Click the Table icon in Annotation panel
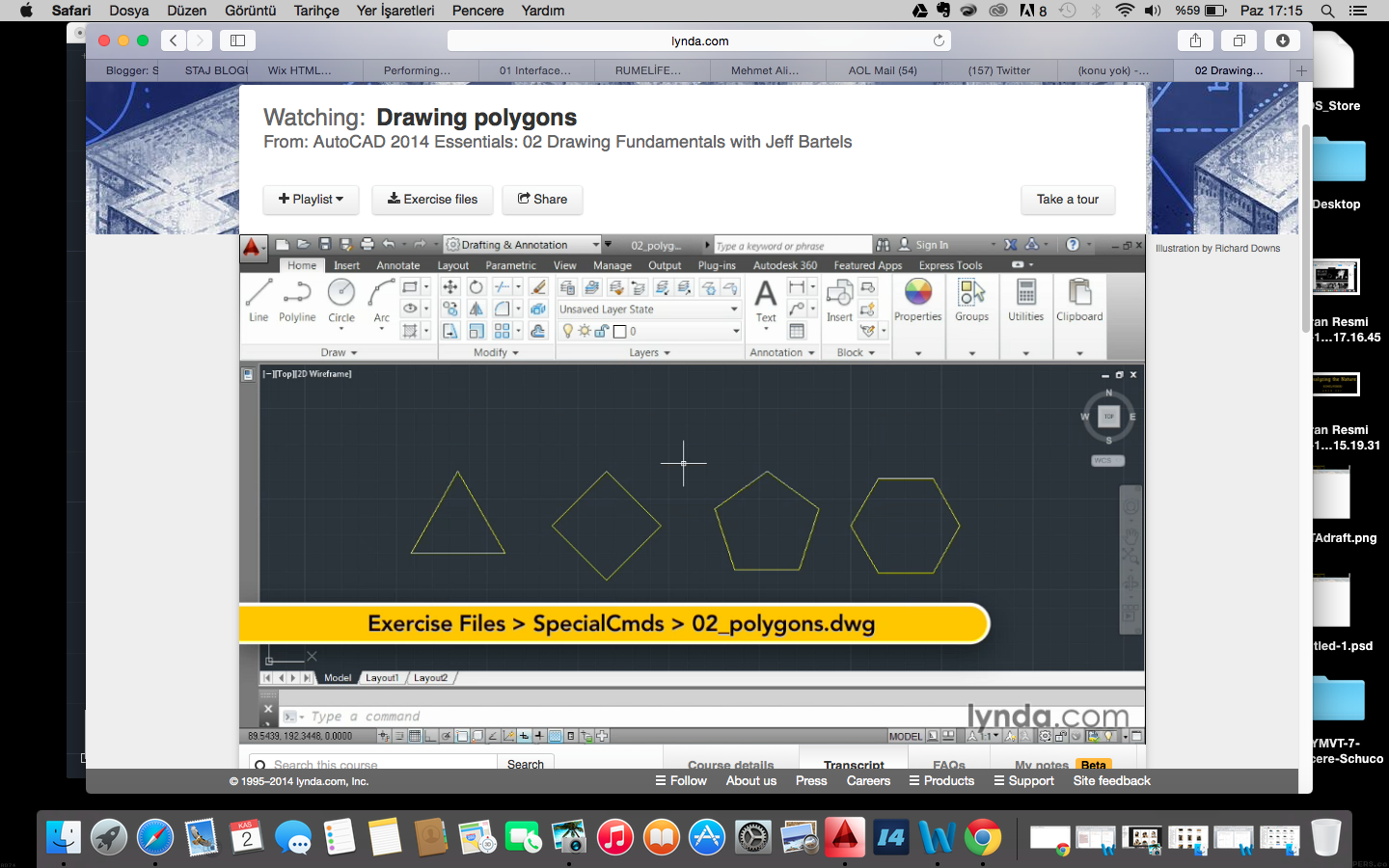Screen dimensions: 1389x868 coord(797,331)
